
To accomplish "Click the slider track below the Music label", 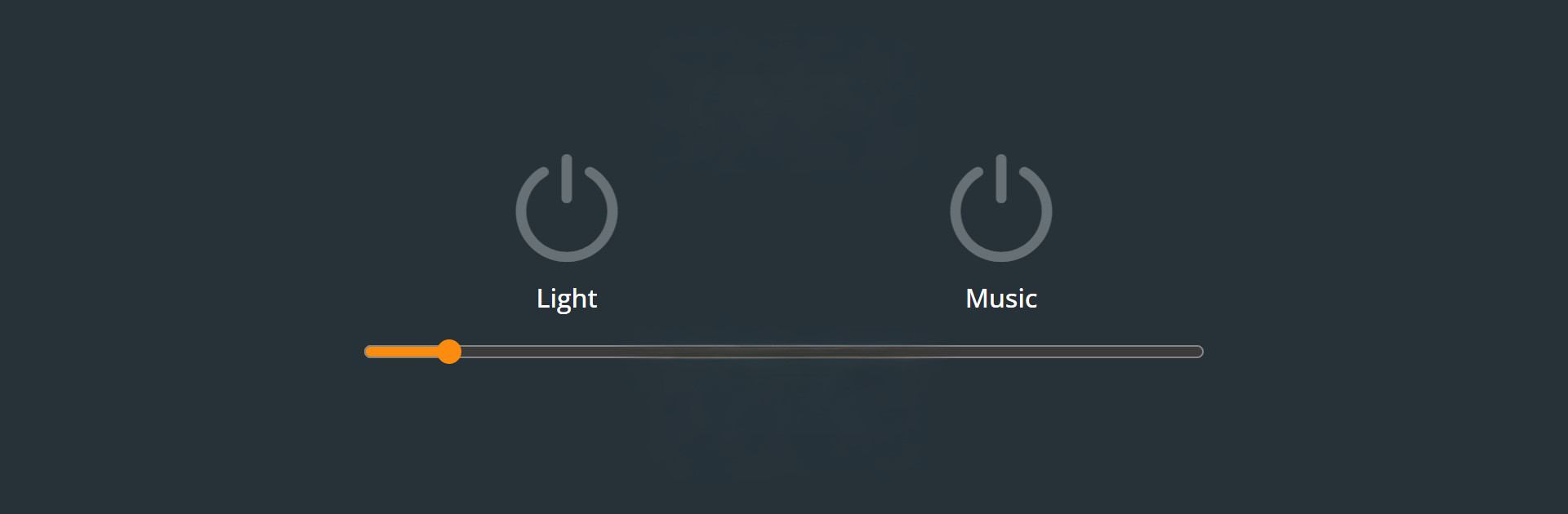I will point(1001,352).
